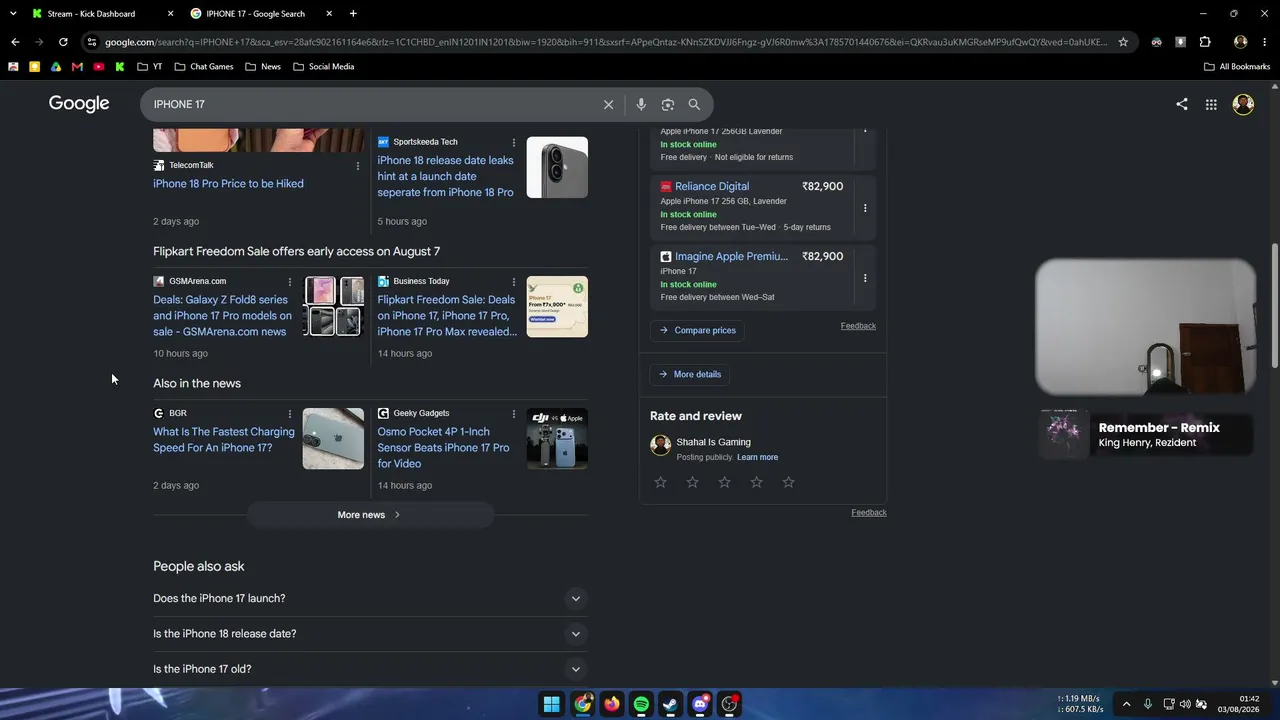Open the Flipkart Freedom Sale article thumbnail
The width and height of the screenshot is (1280, 720).
click(557, 306)
